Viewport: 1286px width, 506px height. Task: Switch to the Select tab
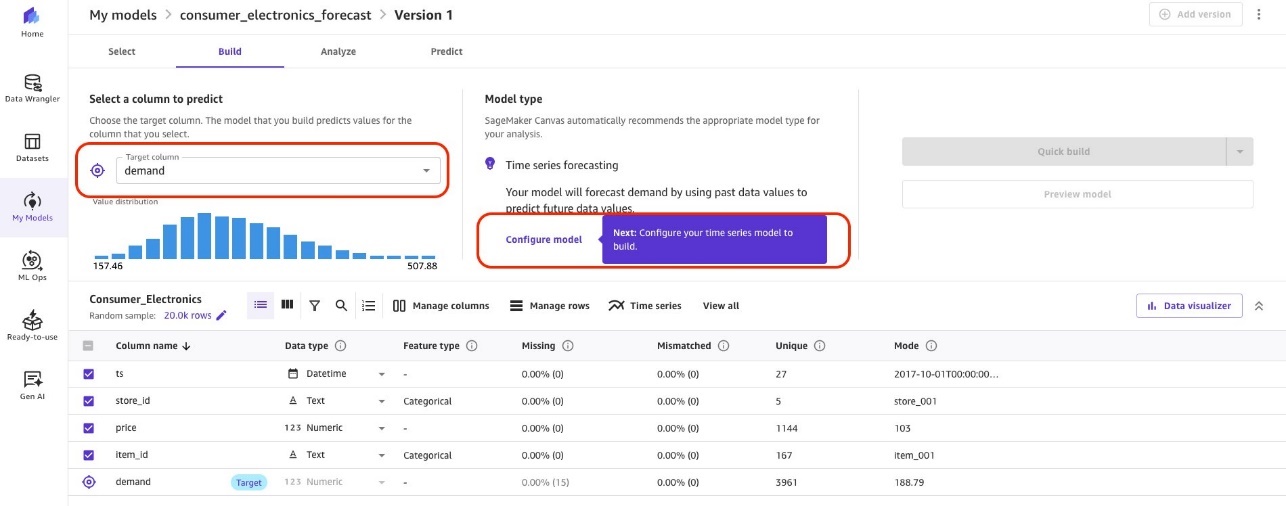(x=122, y=51)
